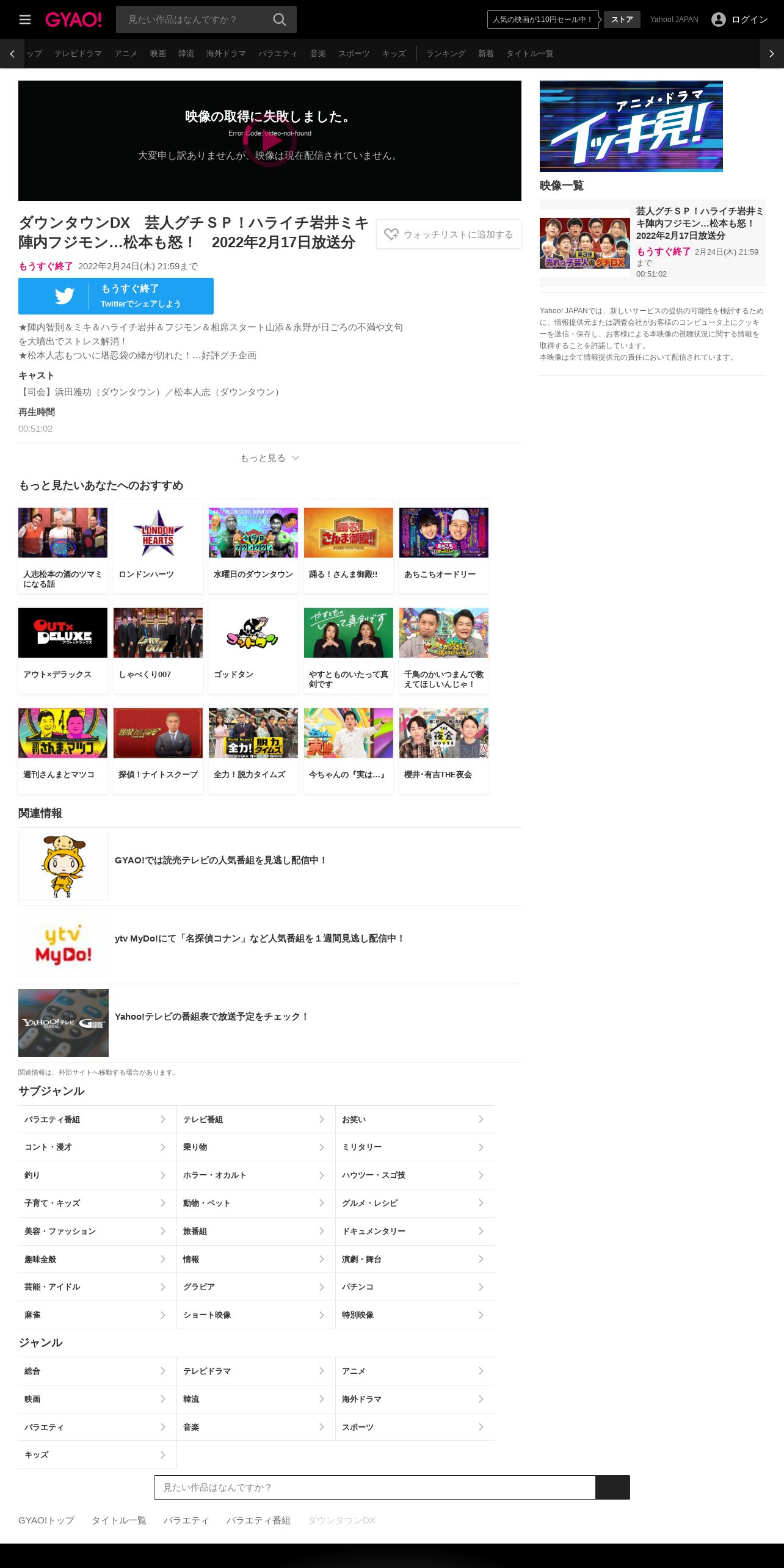784x1568 pixels.
Task: Click the 110円 movie sale banner
Action: point(543,20)
